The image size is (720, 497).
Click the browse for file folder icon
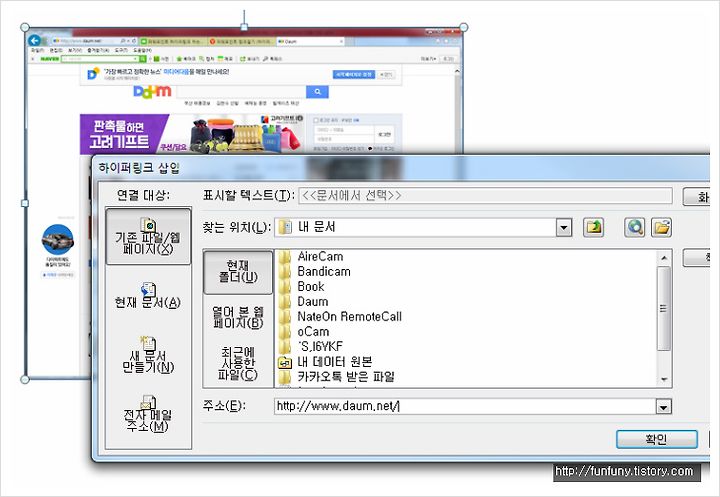661,227
